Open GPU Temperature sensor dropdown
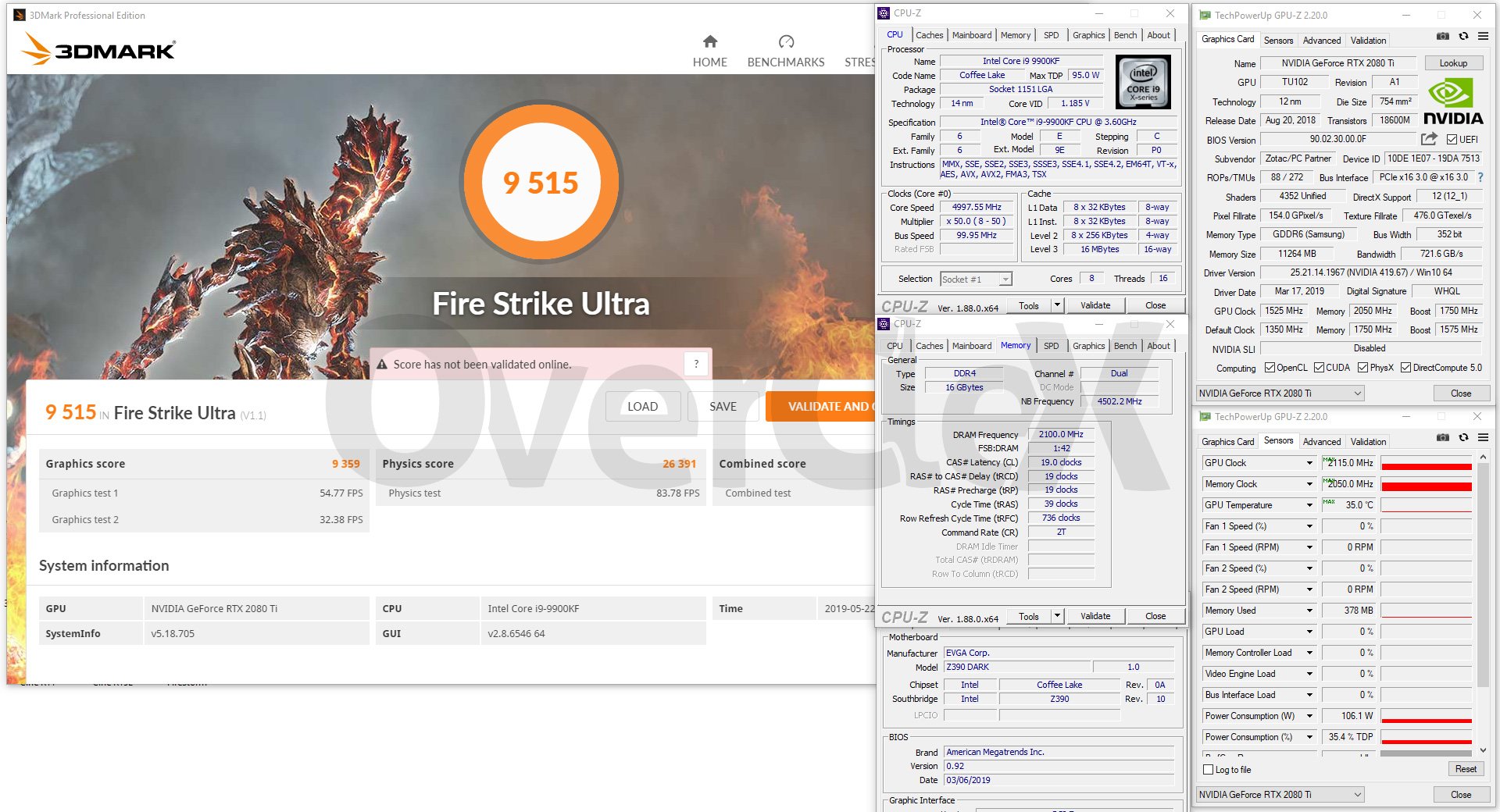This screenshot has width=1500, height=812. pyautogui.click(x=1309, y=505)
